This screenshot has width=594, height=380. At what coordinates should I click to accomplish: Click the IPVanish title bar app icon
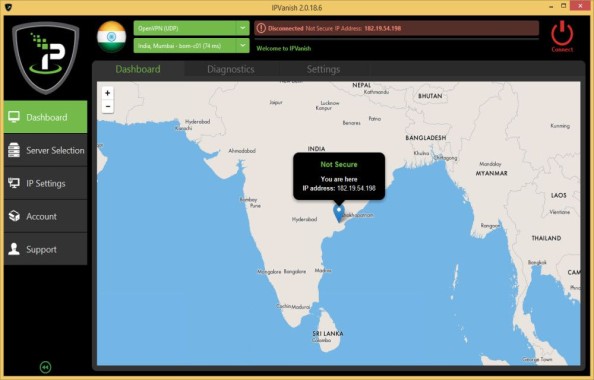[x=8, y=7]
